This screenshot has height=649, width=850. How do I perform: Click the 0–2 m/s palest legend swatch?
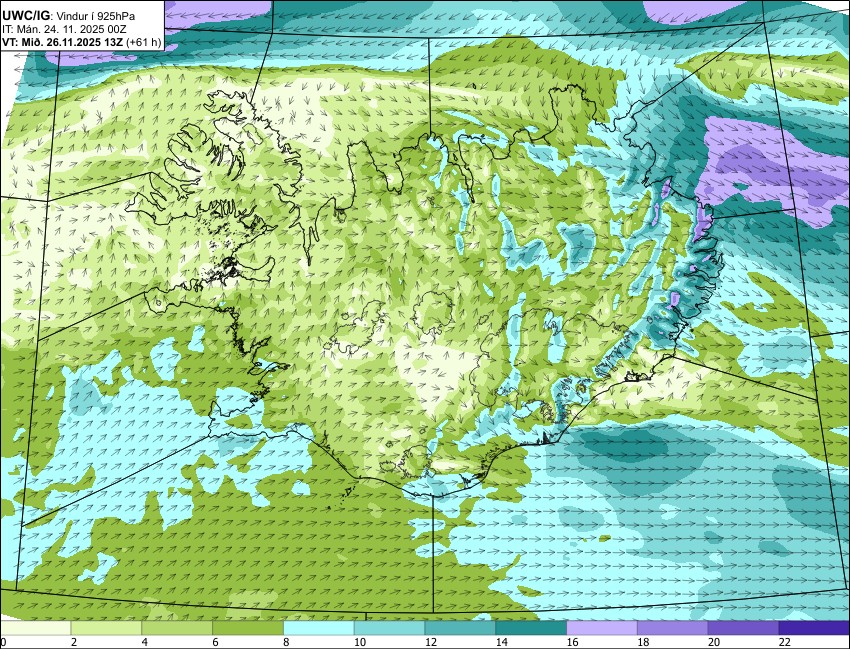(x=35, y=628)
